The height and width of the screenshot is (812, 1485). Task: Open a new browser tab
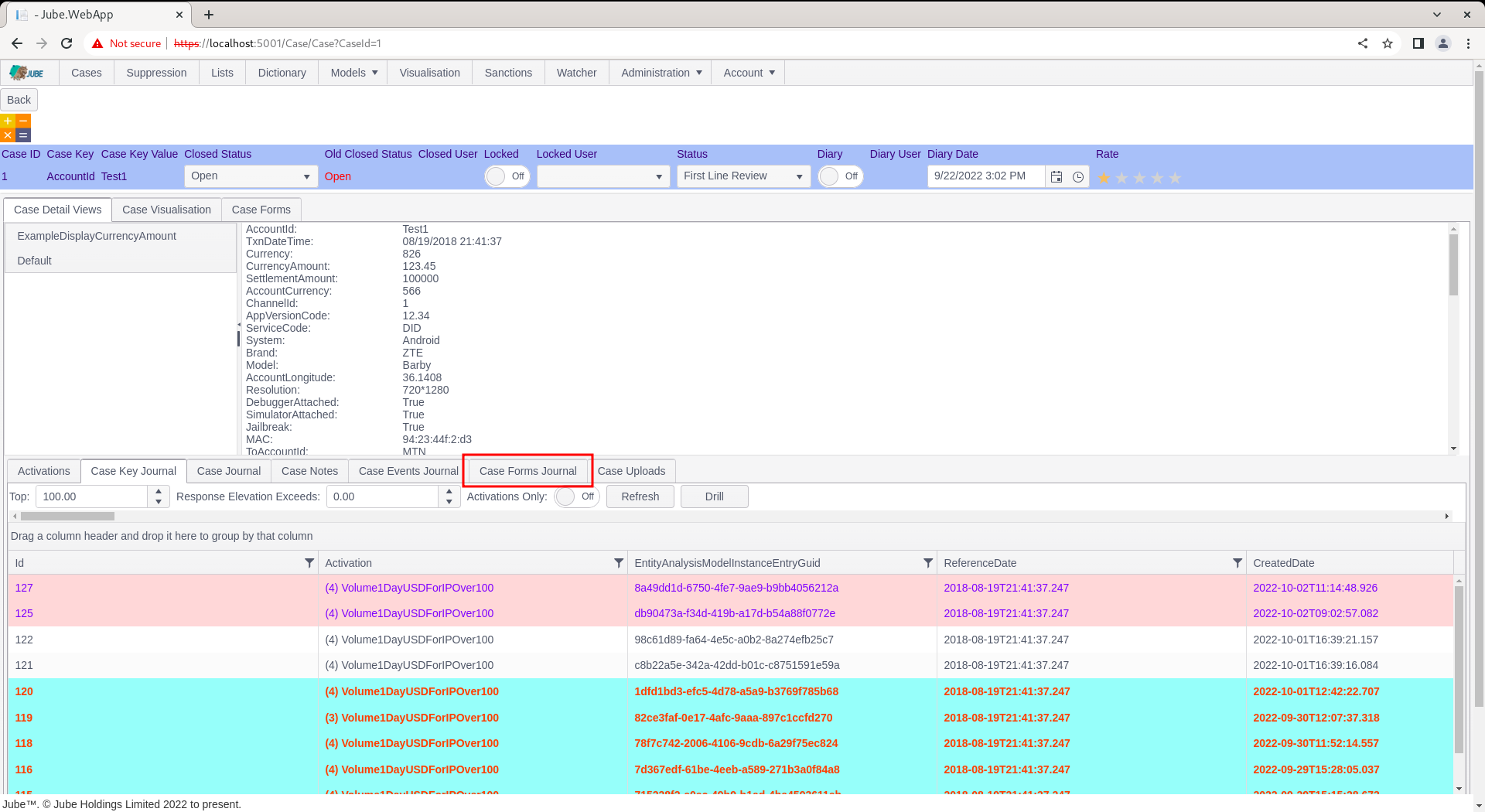pos(209,15)
